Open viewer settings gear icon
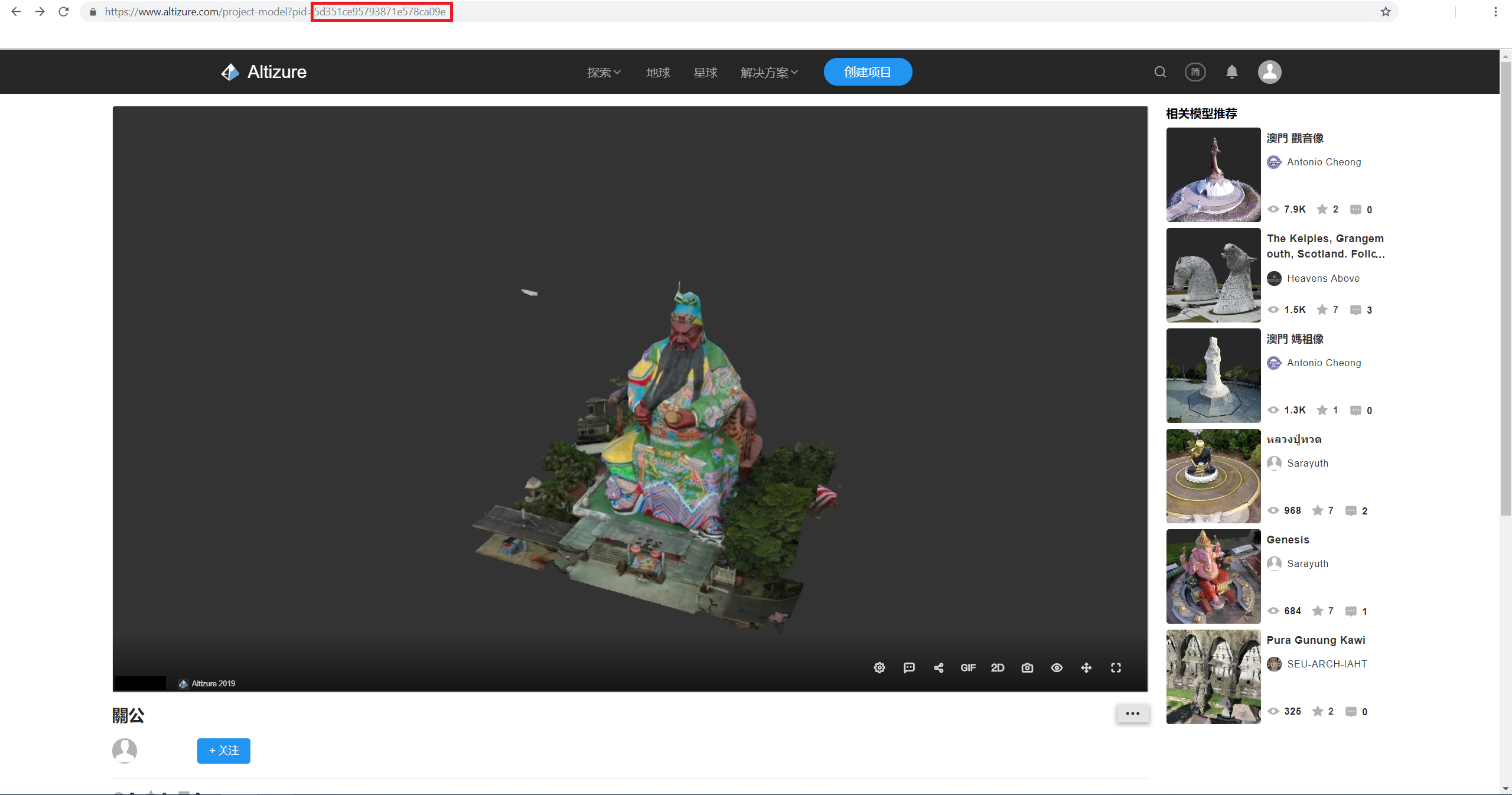 (x=879, y=667)
